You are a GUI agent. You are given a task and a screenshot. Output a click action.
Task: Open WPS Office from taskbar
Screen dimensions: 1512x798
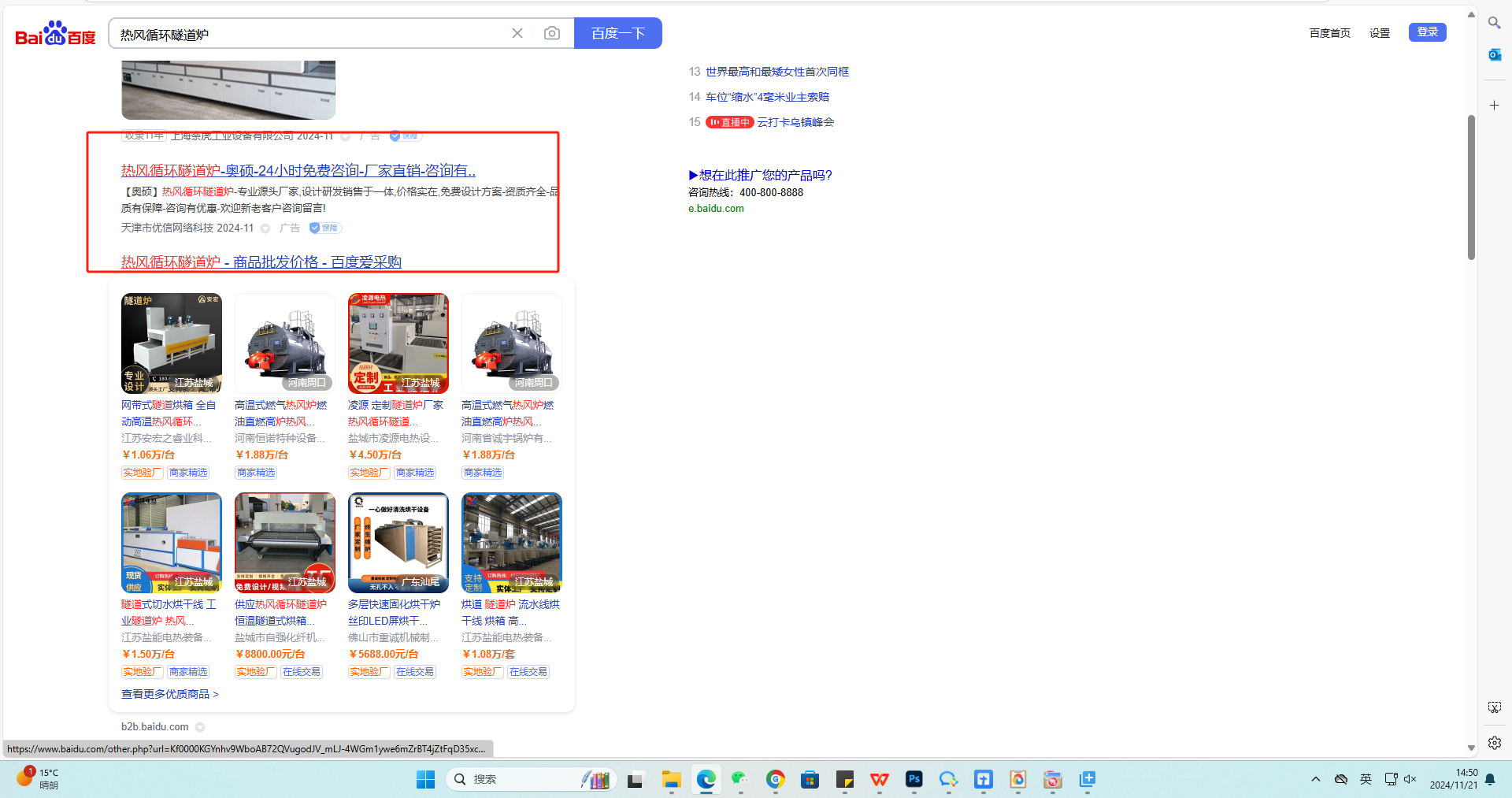tap(879, 779)
